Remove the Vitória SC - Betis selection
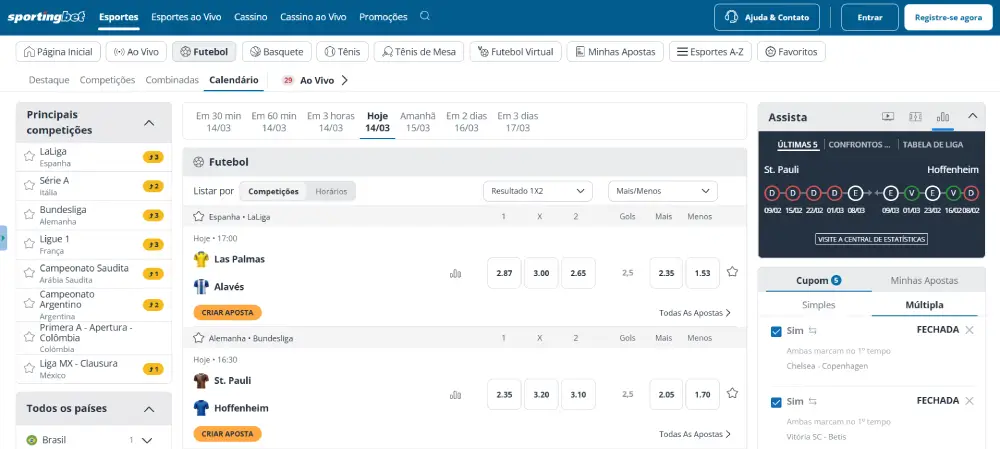Viewport: 1000px width, 449px height. coord(969,401)
